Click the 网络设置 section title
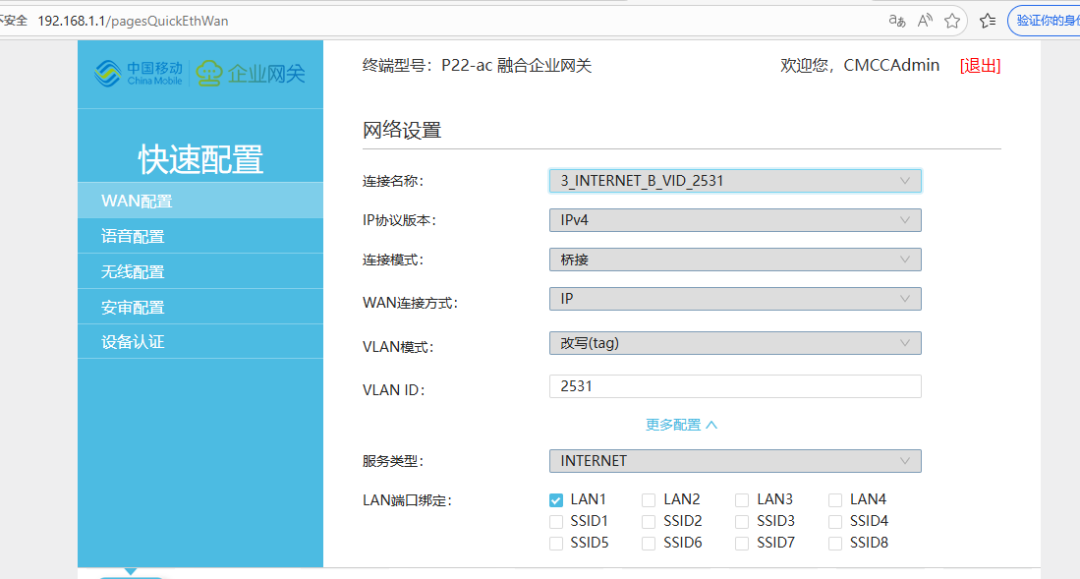Image resolution: width=1080 pixels, height=579 pixels. pos(402,130)
